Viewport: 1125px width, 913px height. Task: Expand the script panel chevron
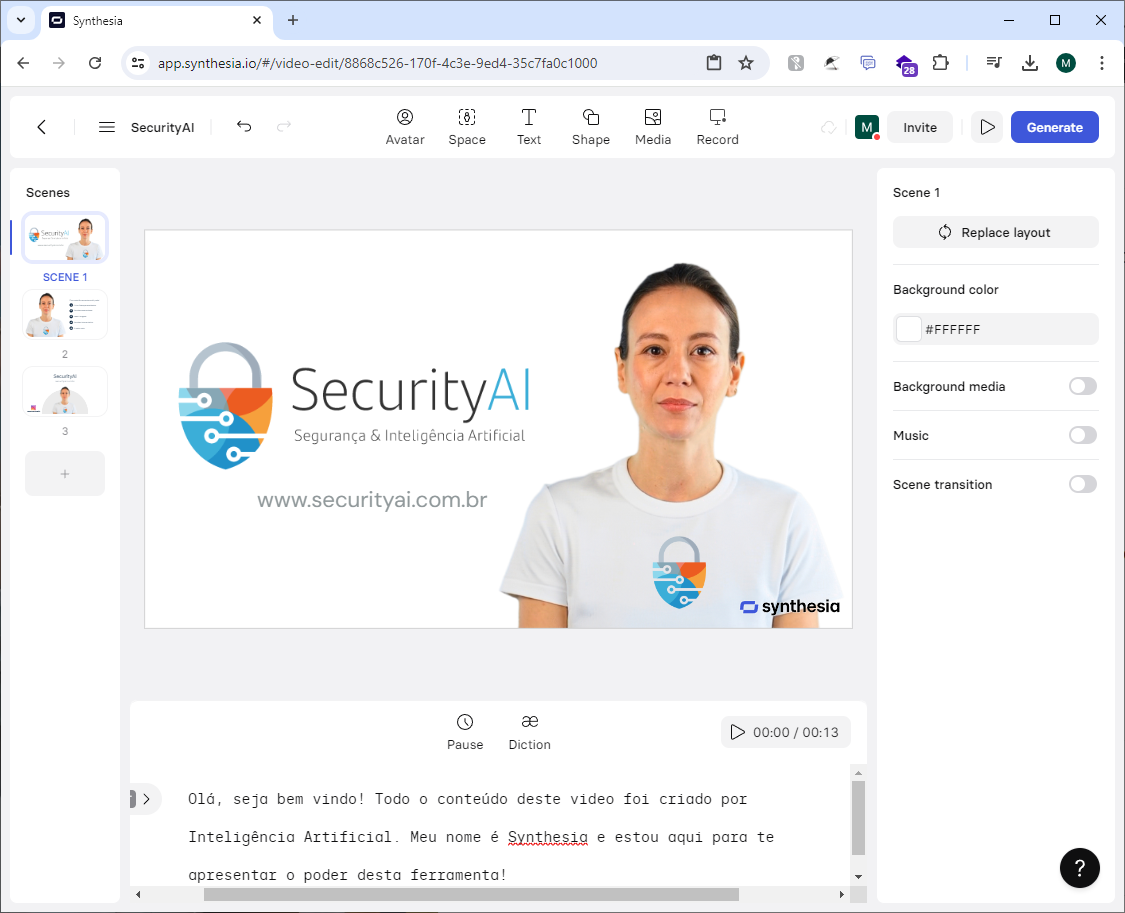146,799
